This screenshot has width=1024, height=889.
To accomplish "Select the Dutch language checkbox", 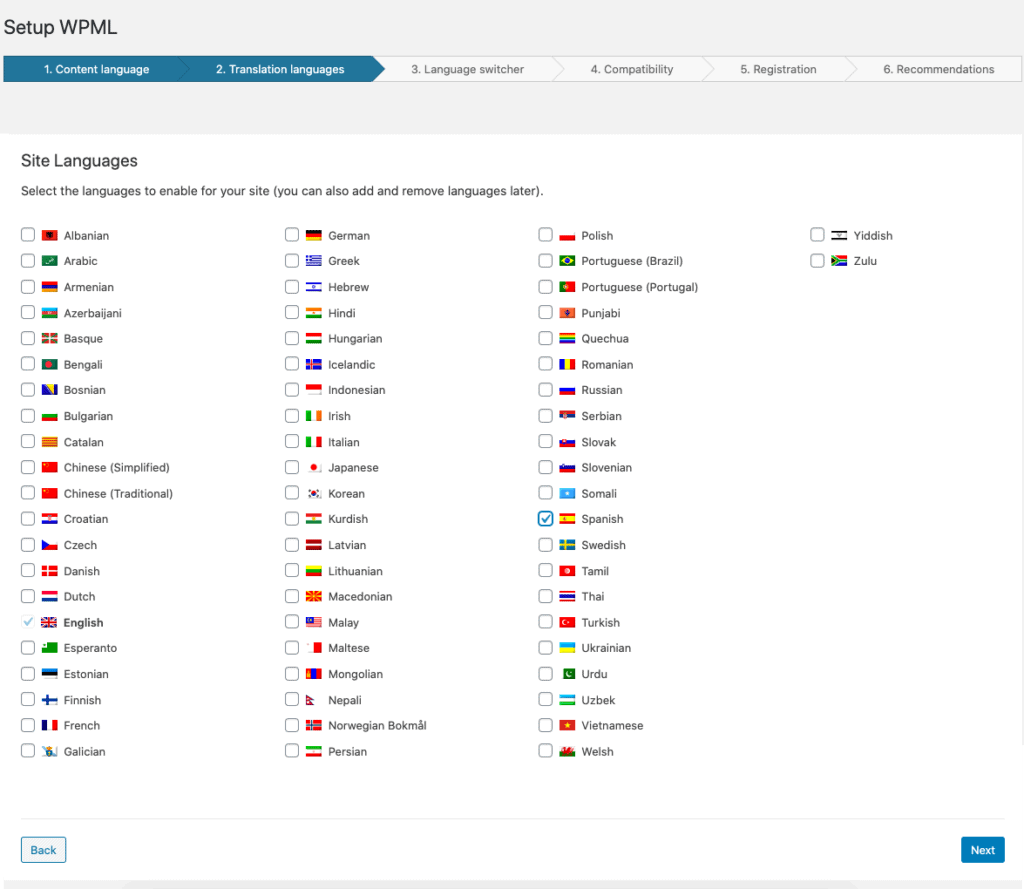I will (x=27, y=596).
